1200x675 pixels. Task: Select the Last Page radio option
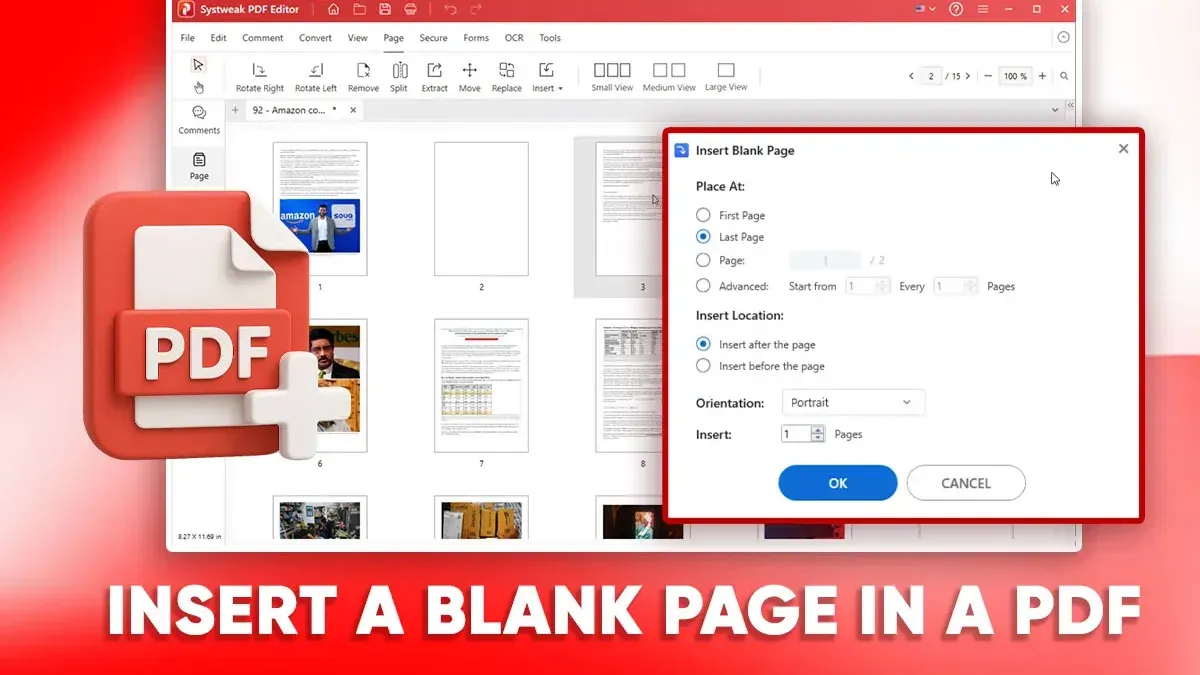tap(703, 237)
